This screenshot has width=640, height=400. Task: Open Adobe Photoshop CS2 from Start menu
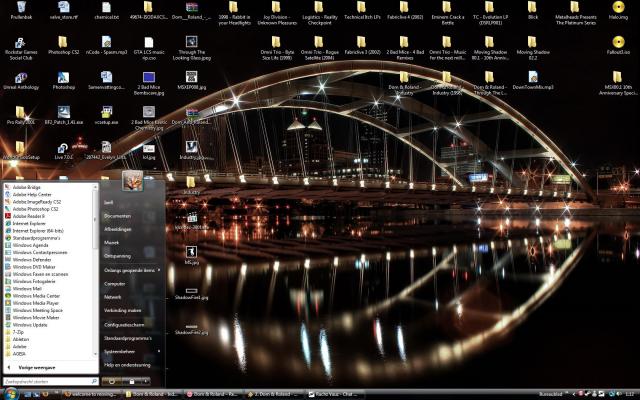pyautogui.click(x=35, y=208)
